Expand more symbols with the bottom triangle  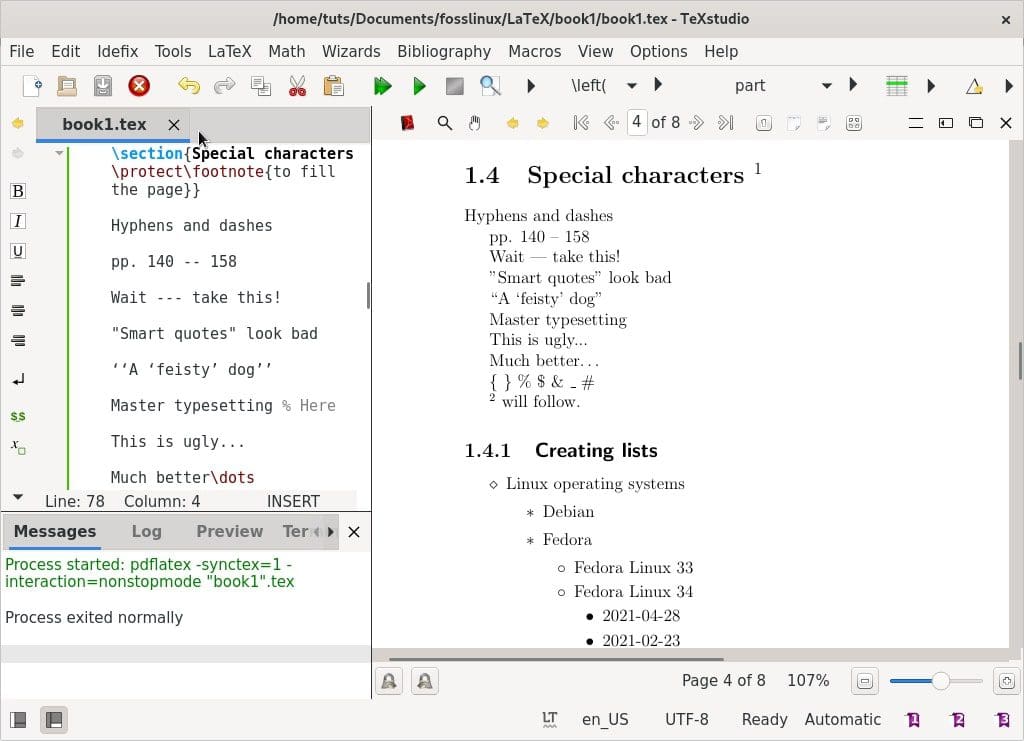17,495
